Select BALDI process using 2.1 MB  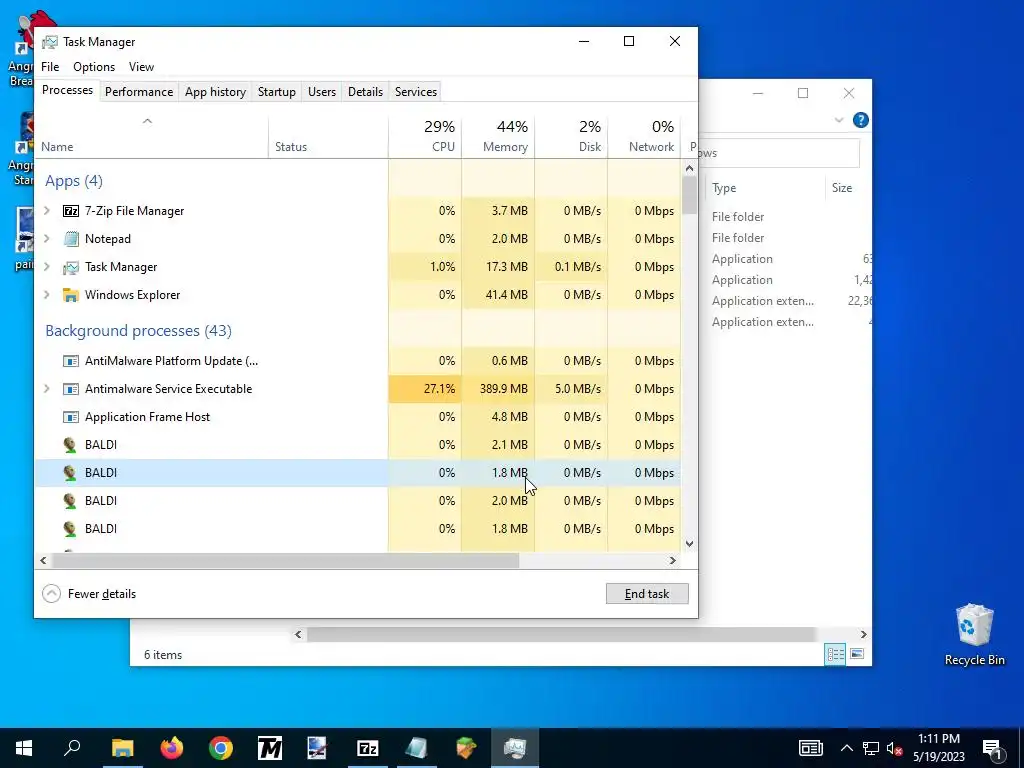(357, 445)
